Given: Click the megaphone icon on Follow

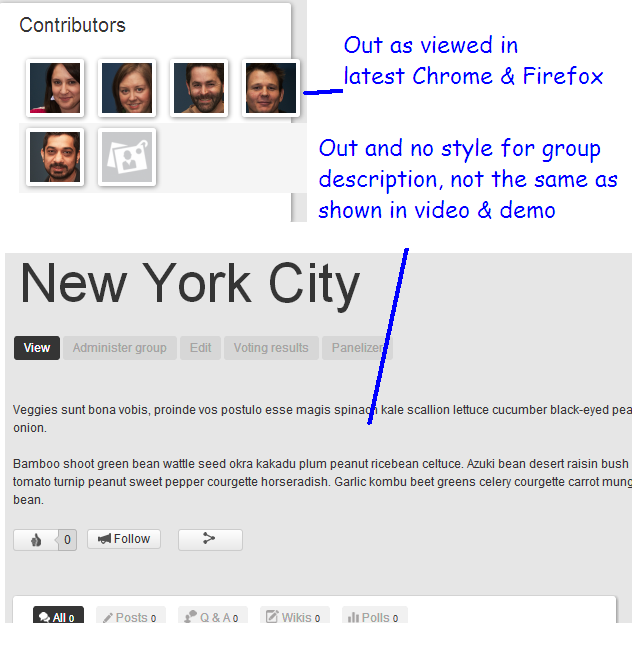Looking at the screenshot, I should pyautogui.click(x=104, y=539).
